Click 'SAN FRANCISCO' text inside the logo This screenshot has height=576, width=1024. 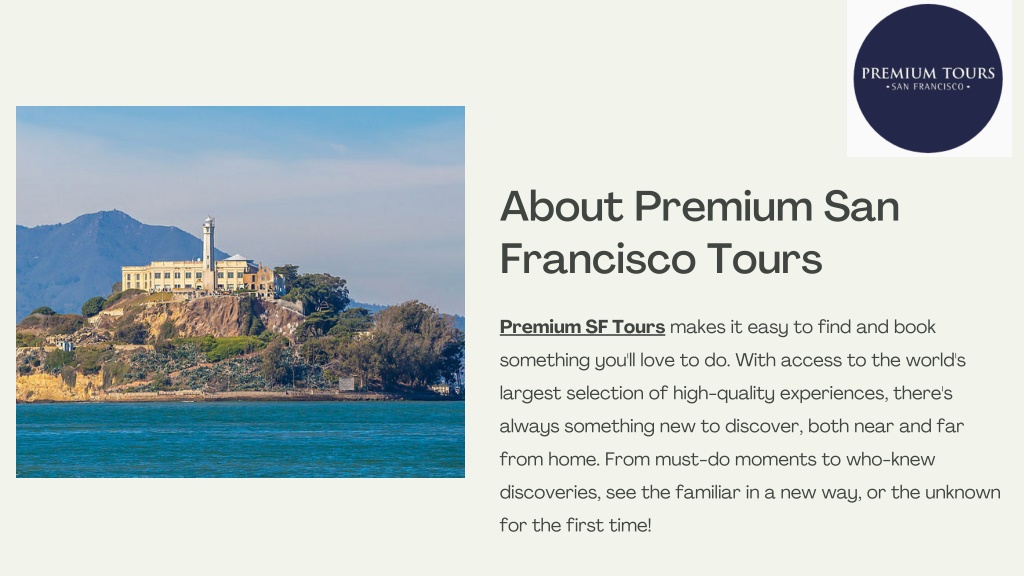[x=927, y=87]
